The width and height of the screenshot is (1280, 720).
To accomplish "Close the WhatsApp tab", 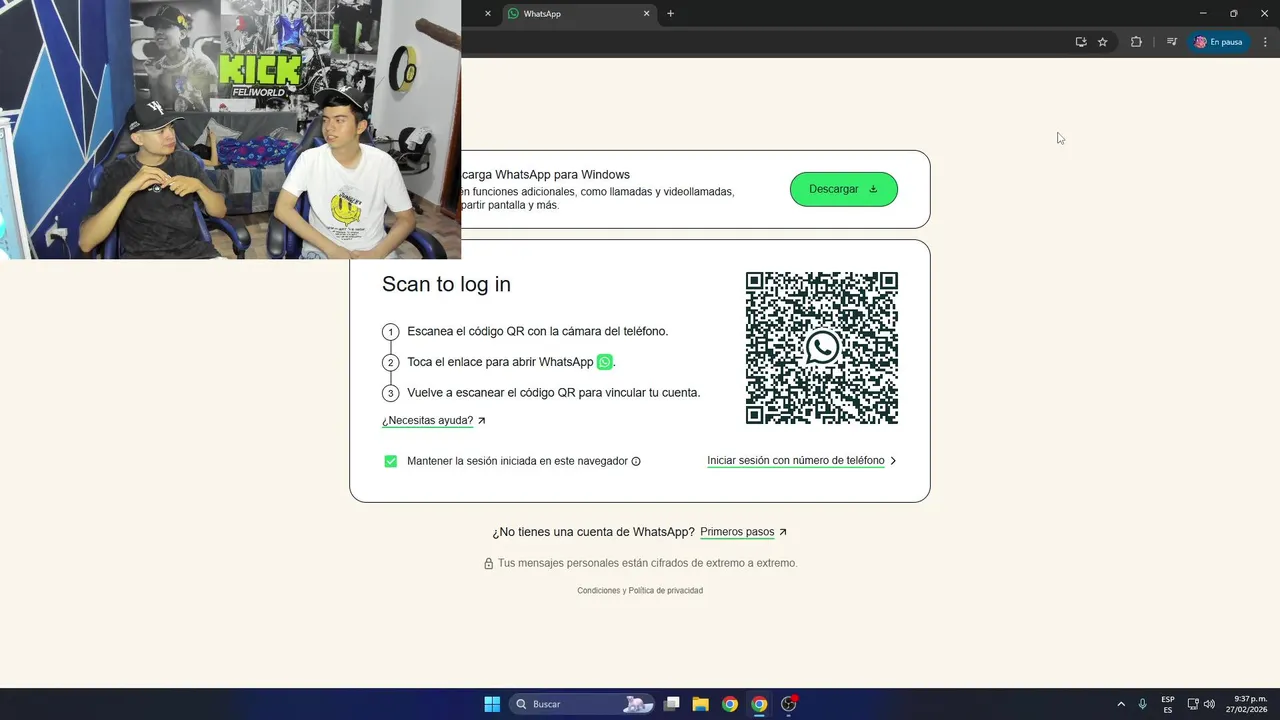I will point(647,14).
